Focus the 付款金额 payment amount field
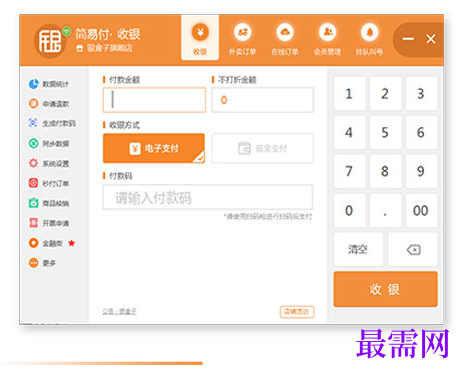The image size is (468, 375). point(154,100)
